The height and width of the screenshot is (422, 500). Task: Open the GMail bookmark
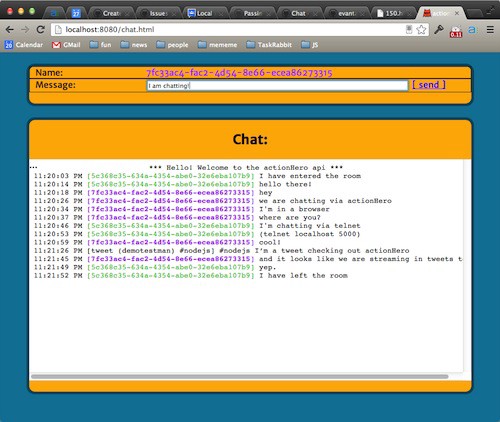point(66,45)
